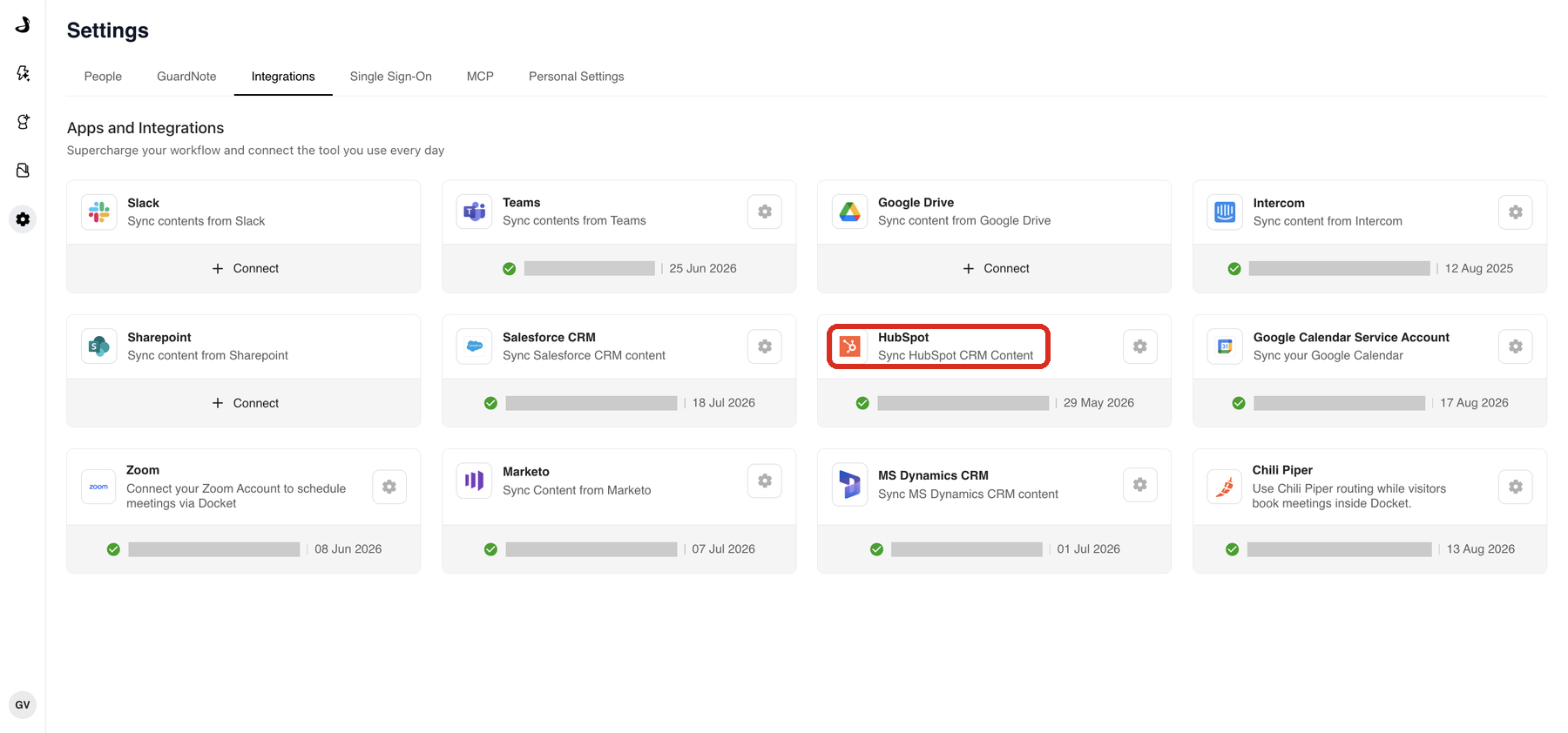Select the Integrations tab
This screenshot has width=1568, height=733.
(x=283, y=77)
